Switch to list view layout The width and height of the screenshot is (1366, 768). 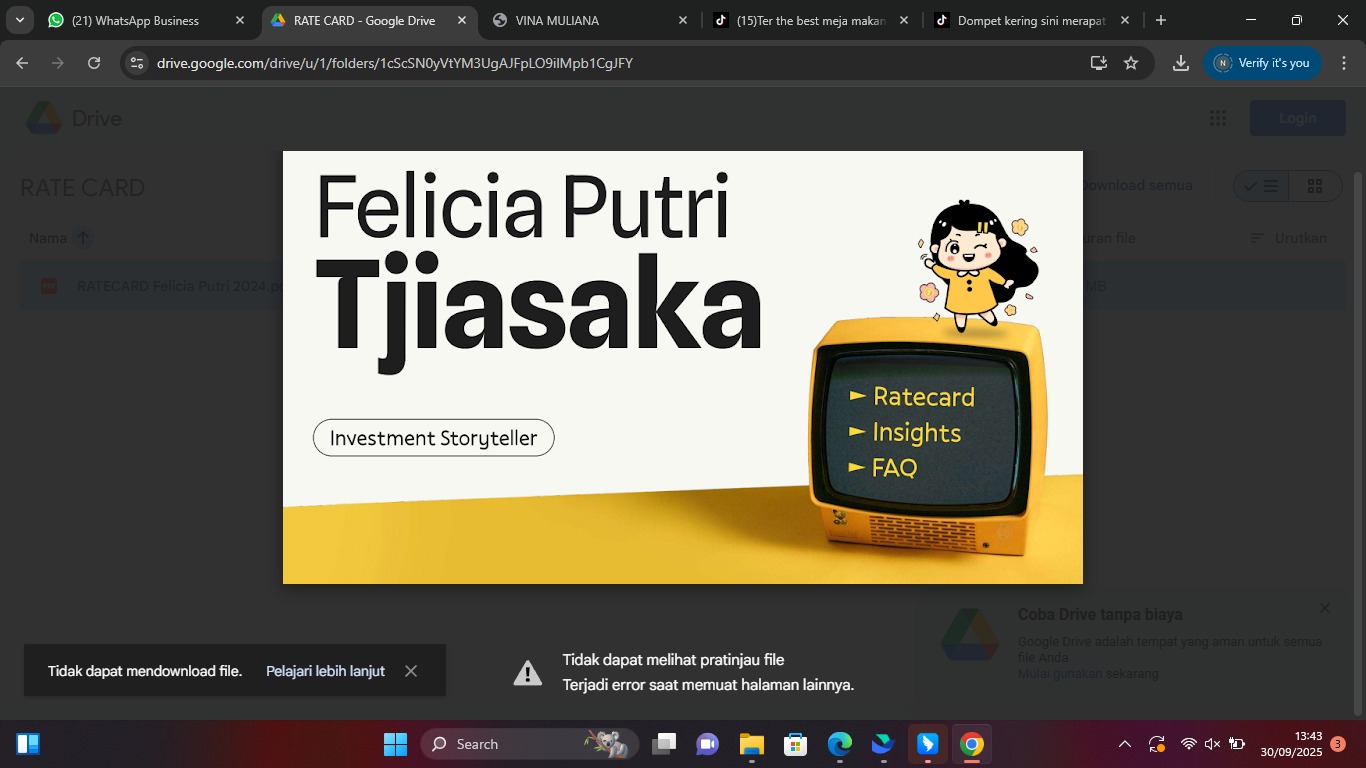tap(1261, 186)
